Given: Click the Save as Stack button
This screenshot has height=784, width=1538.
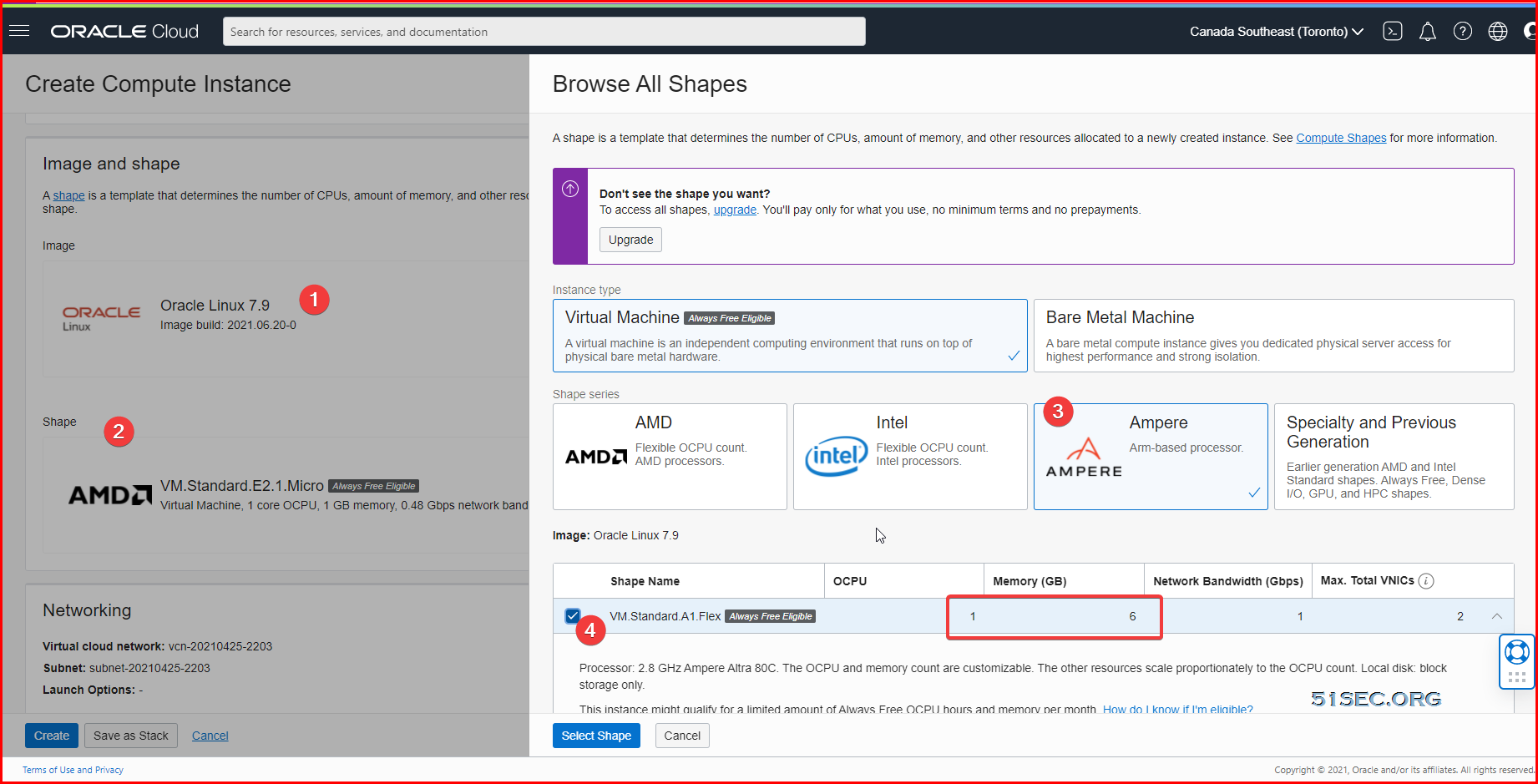Looking at the screenshot, I should click(131, 736).
